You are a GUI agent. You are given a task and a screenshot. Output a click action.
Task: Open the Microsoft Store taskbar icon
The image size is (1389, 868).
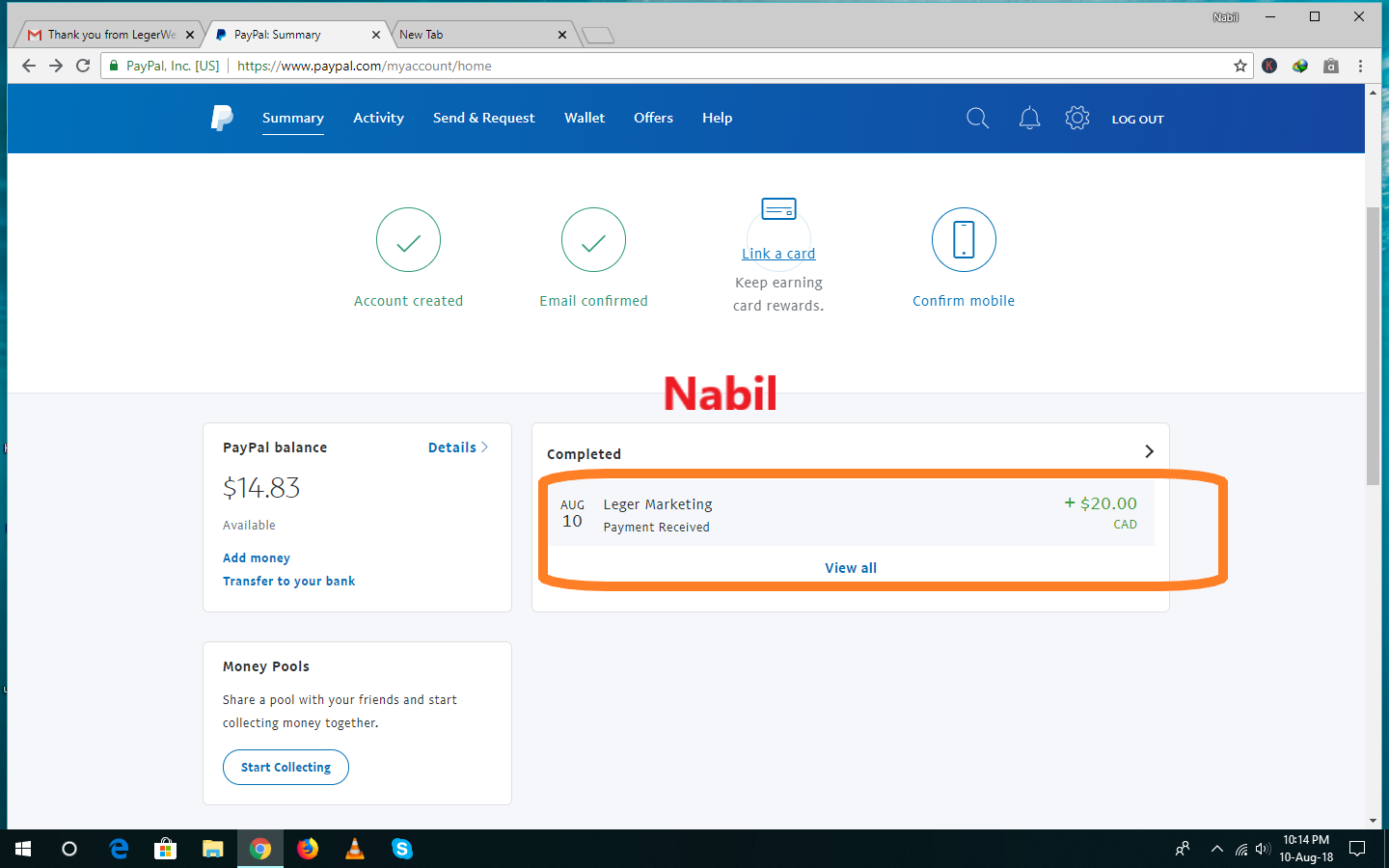coord(166,849)
